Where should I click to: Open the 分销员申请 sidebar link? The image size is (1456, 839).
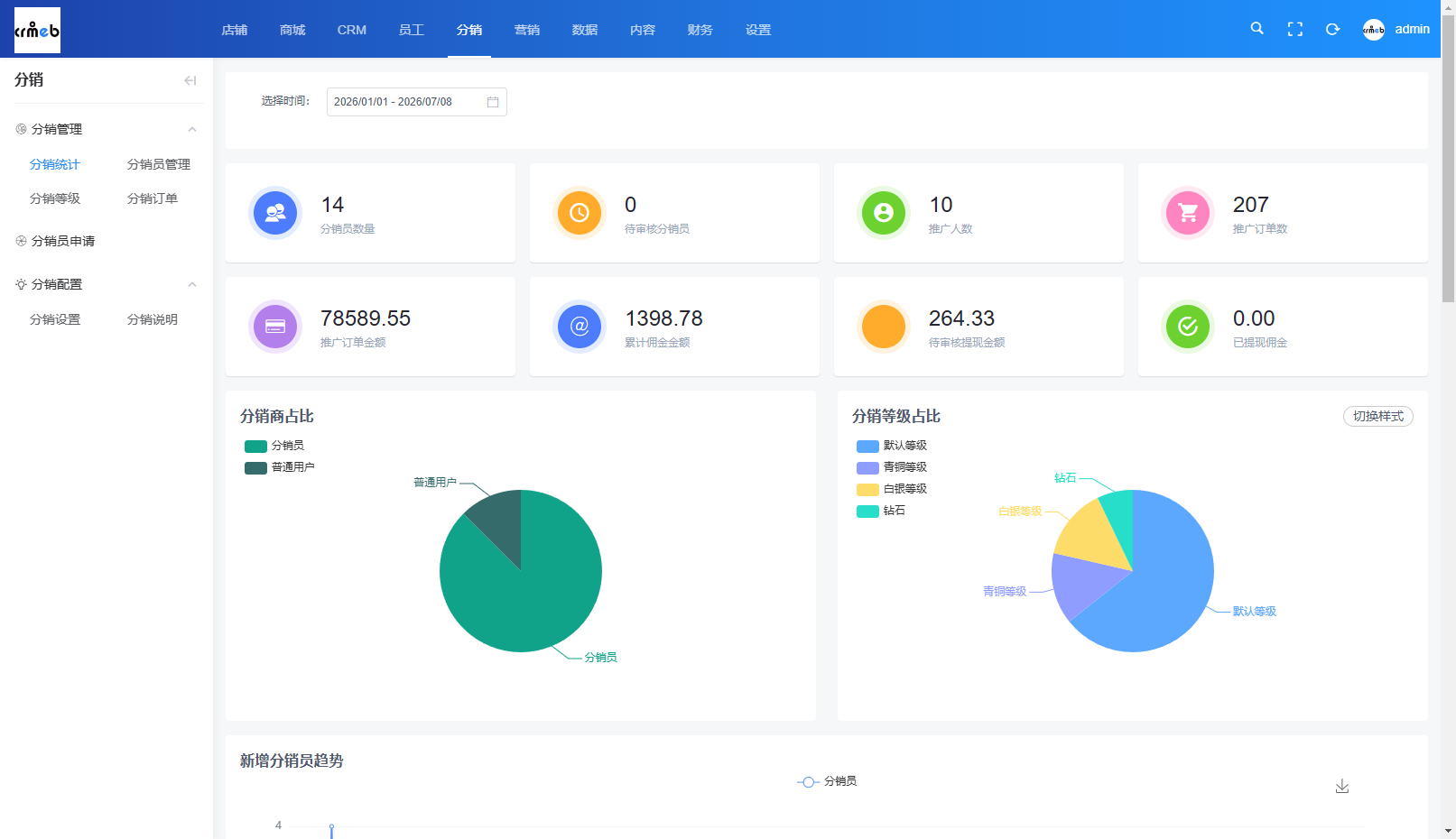tap(63, 241)
